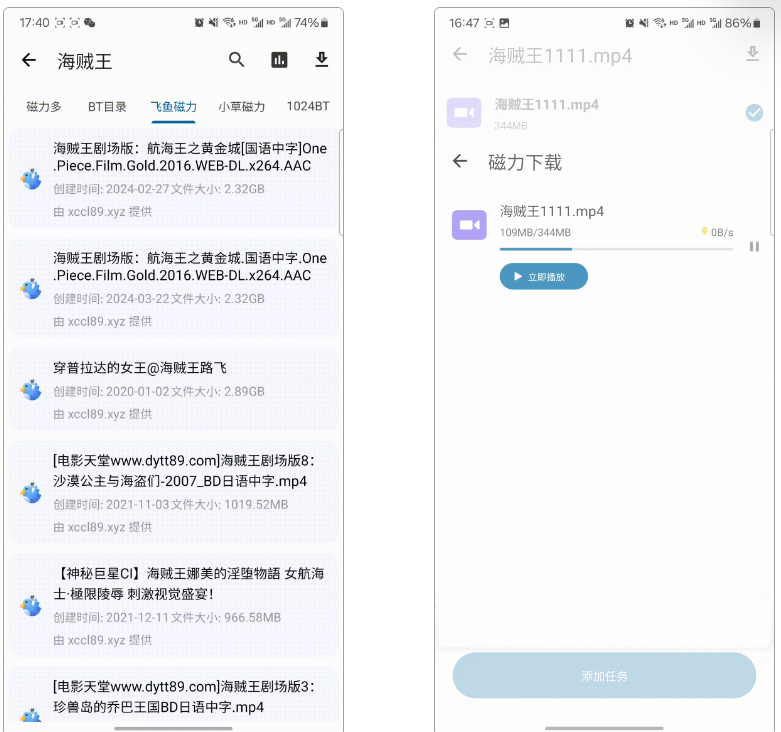Tap download icon on 海贼王1111.mp4 header
781x732 pixels.
pos(753,53)
